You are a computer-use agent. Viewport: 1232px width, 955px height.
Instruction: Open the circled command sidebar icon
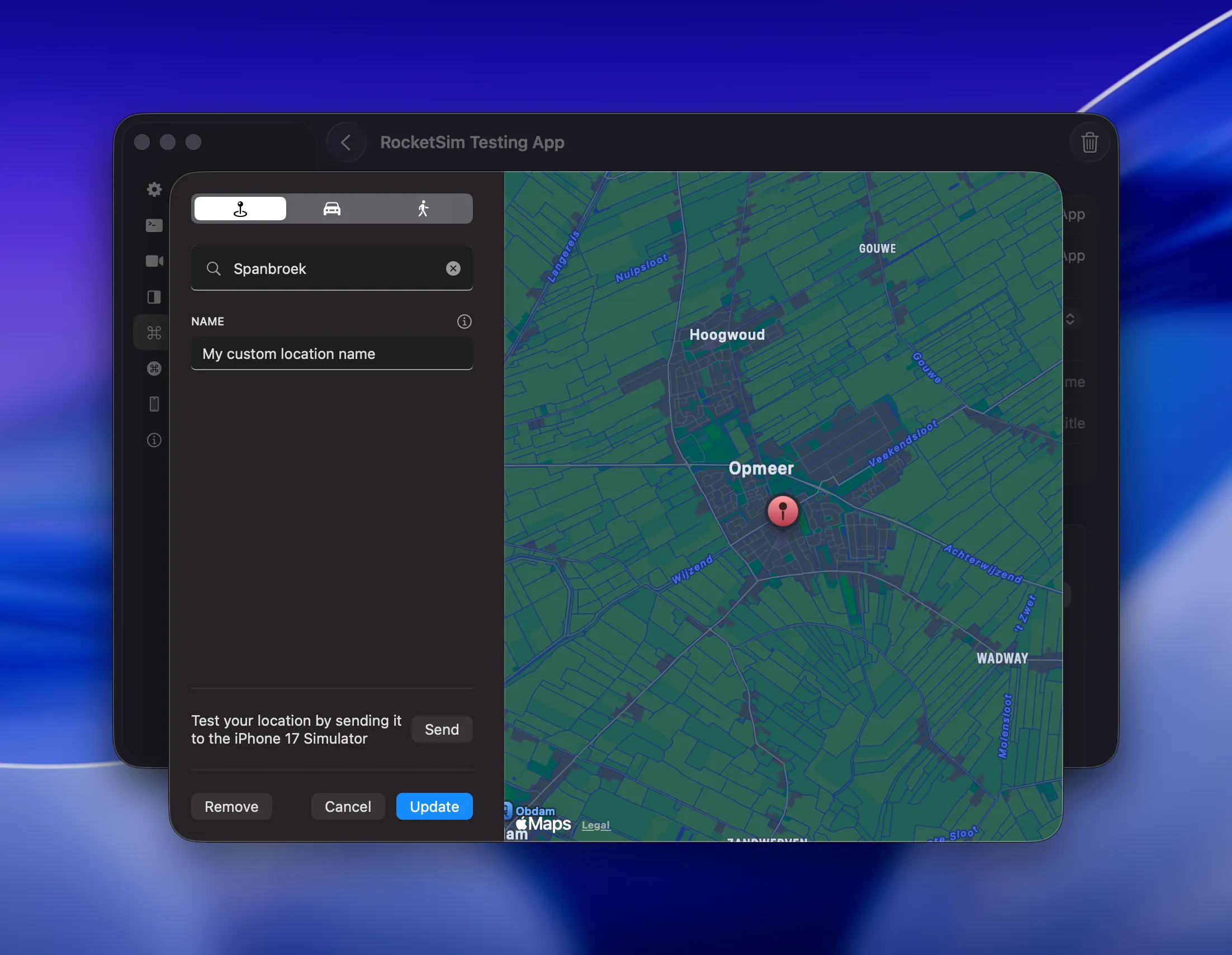pos(154,368)
